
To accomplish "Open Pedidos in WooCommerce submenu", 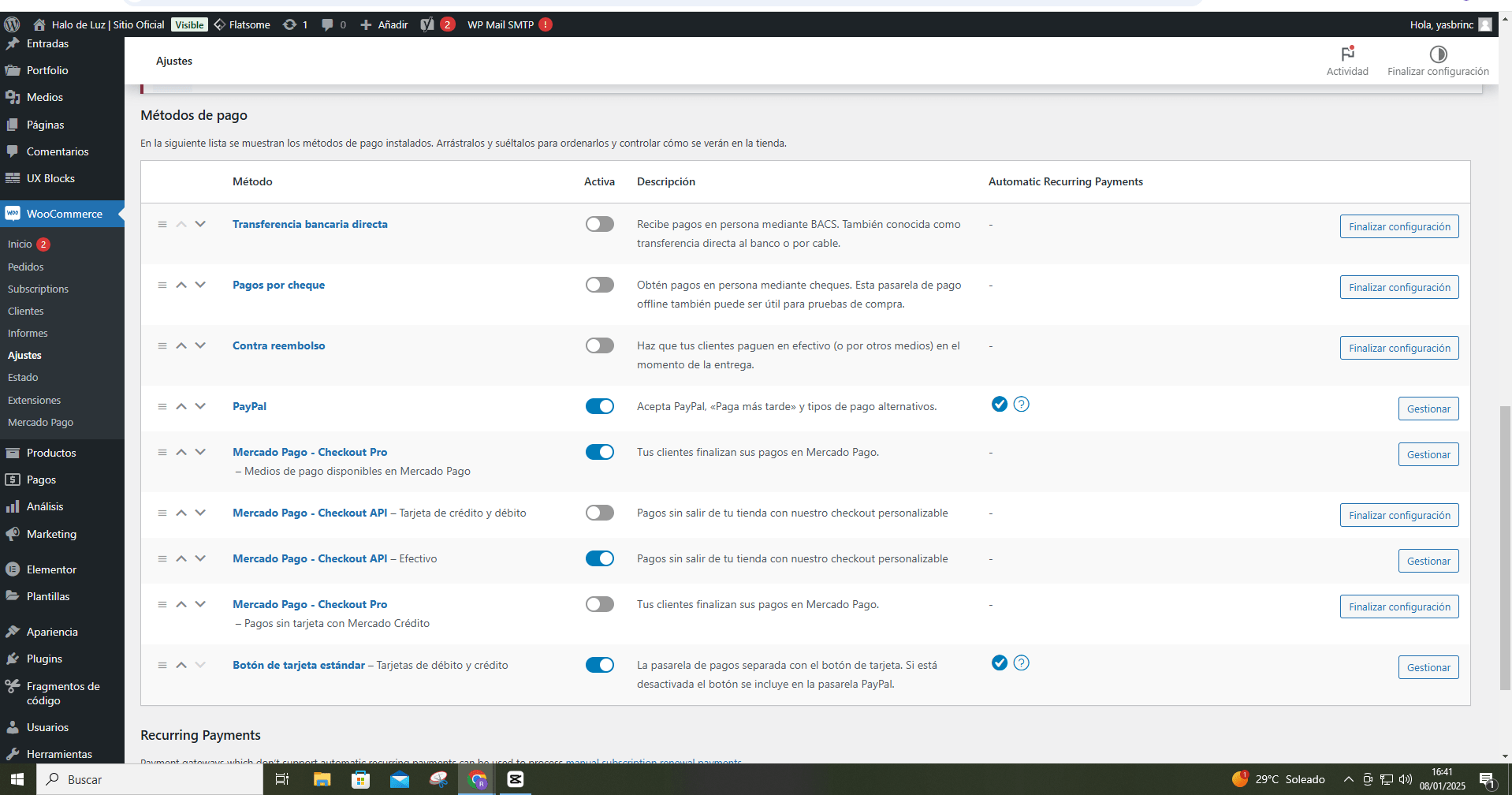I will click(26, 267).
